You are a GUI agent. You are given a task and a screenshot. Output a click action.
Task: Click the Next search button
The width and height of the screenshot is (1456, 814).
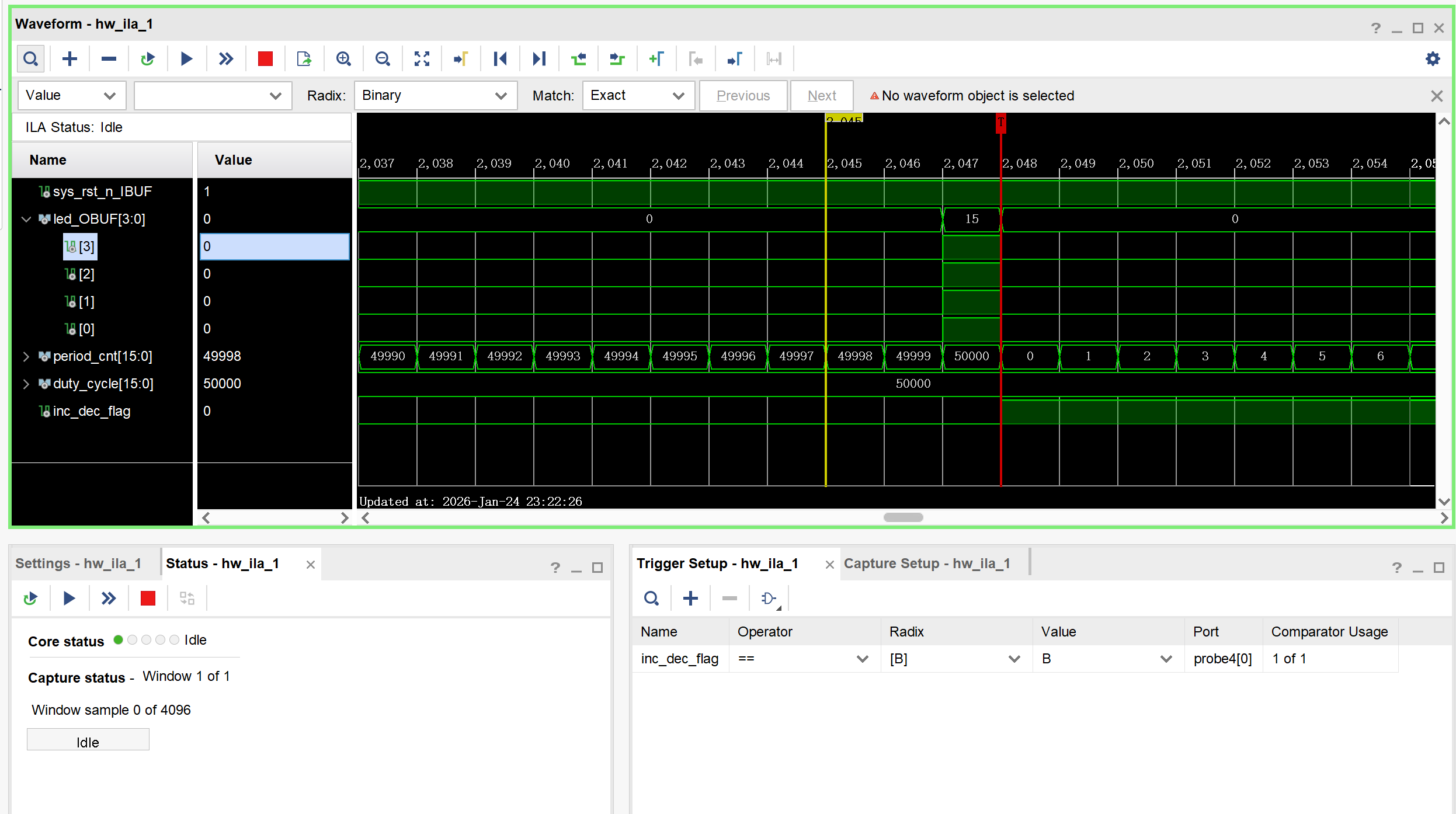tap(821, 96)
